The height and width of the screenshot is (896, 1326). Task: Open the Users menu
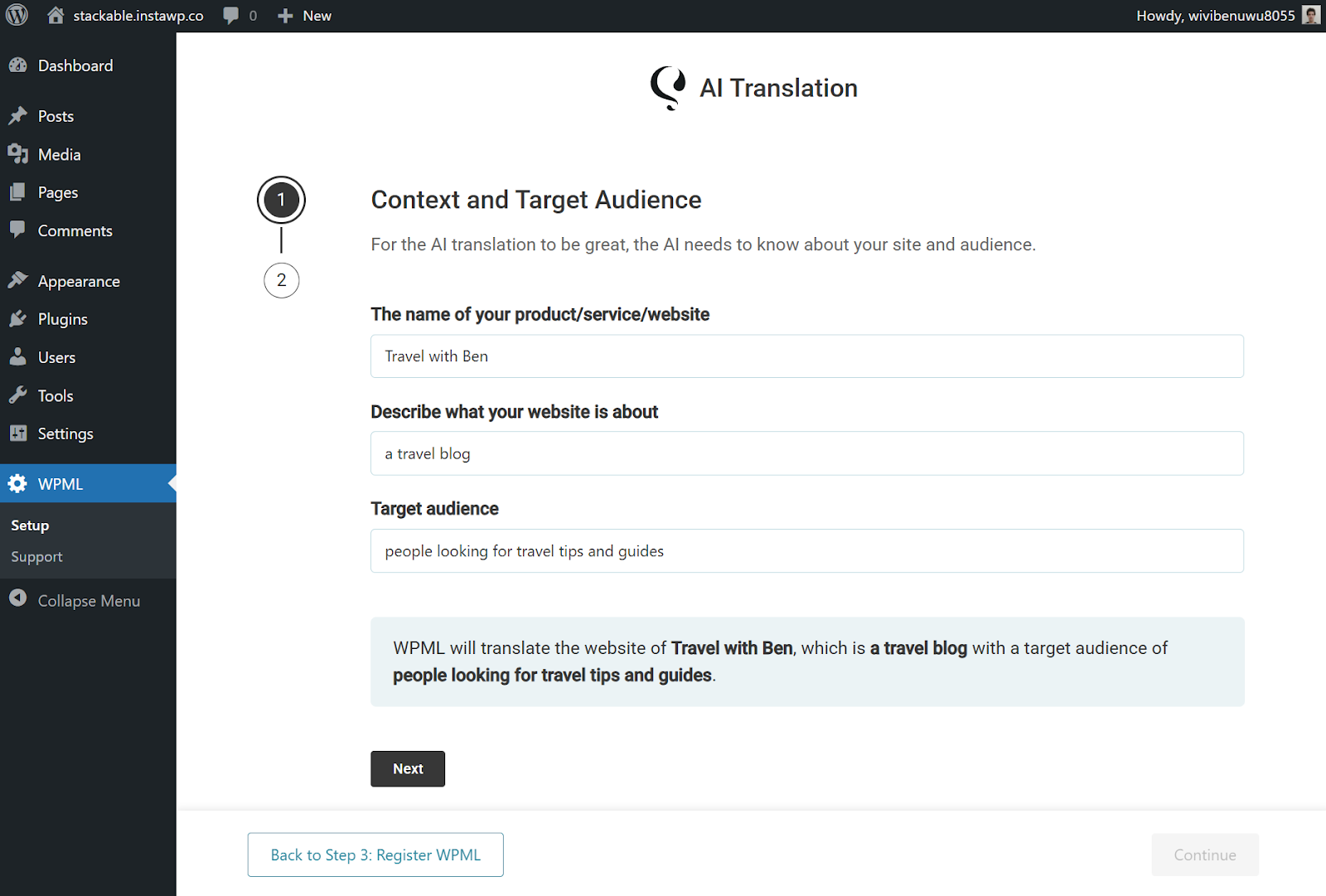coord(88,357)
